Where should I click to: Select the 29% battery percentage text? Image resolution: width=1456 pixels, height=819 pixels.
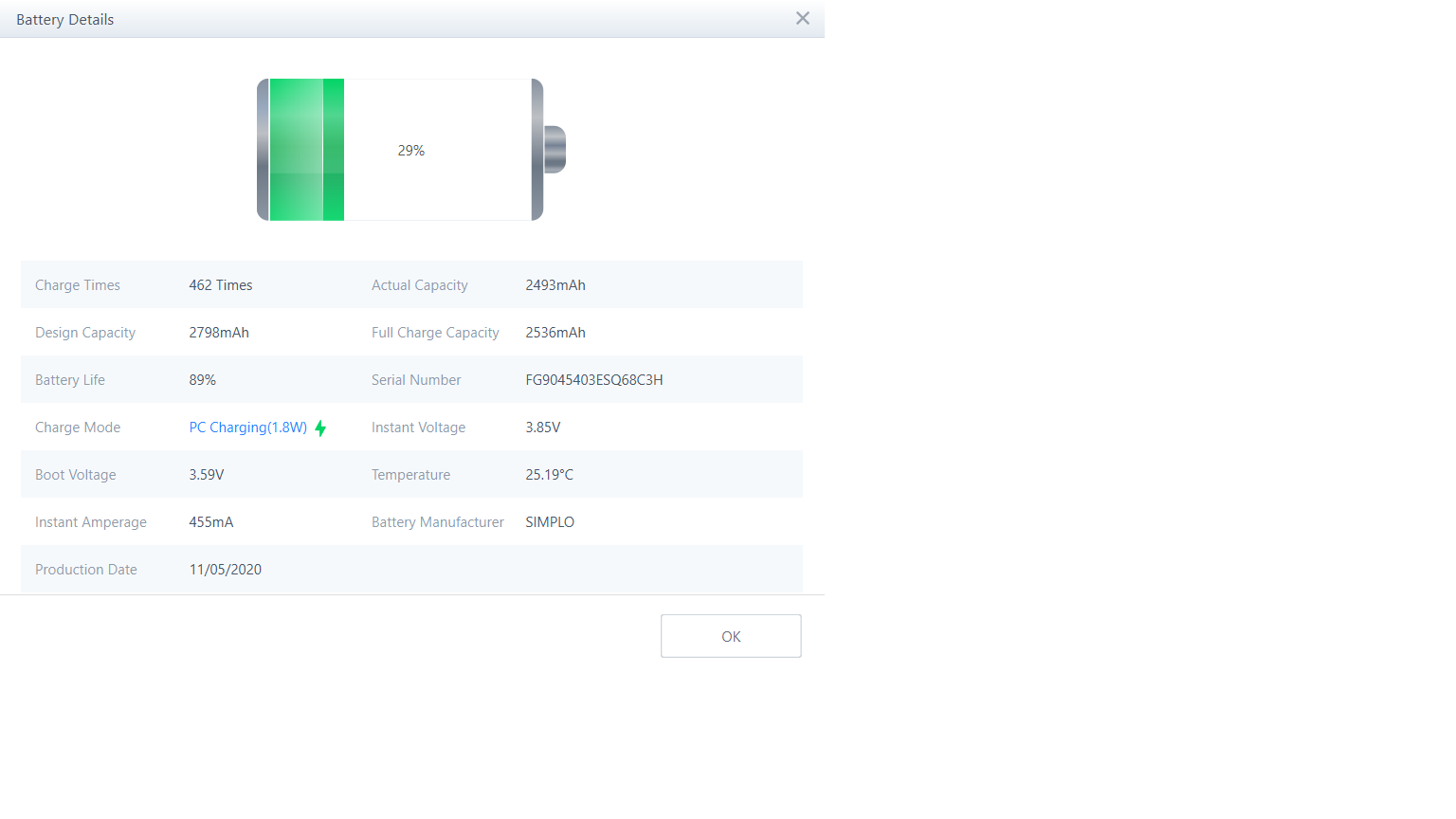point(410,151)
